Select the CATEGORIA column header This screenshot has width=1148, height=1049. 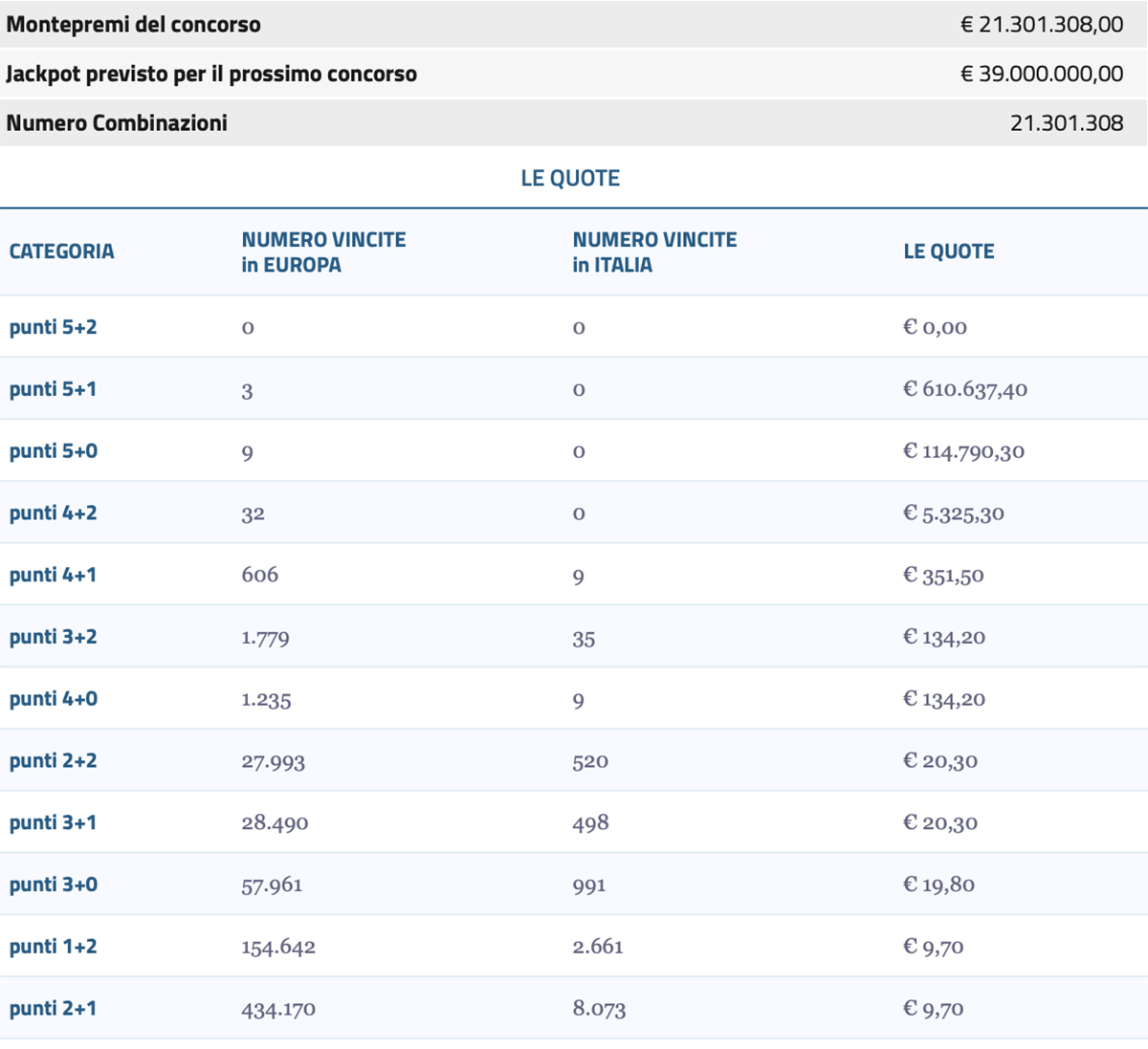click(60, 251)
